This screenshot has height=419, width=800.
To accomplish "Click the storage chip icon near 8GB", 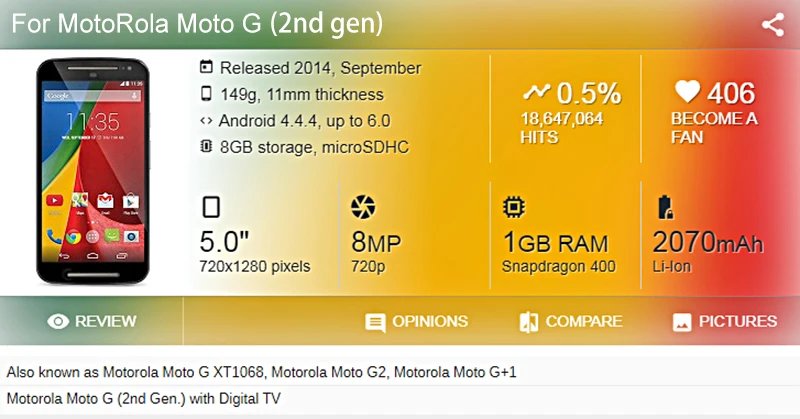I will (206, 147).
